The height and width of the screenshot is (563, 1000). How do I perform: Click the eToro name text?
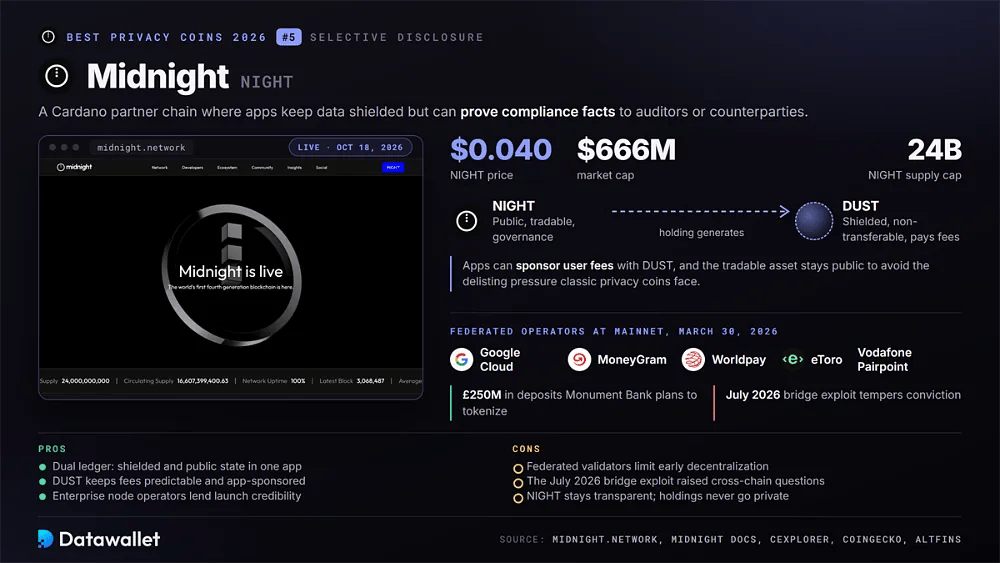[x=827, y=360]
